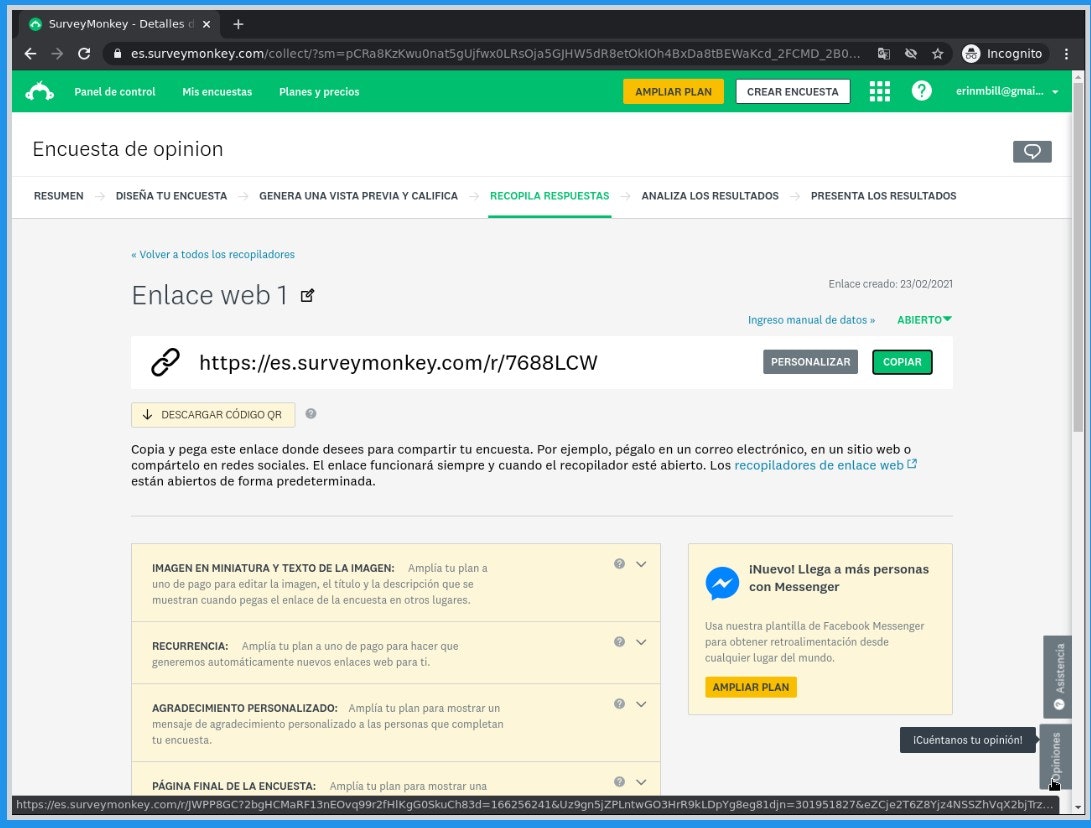Screen dimensions: 1091x828
Task: Open Panel de control in the header
Action: pyautogui.click(x=115, y=91)
